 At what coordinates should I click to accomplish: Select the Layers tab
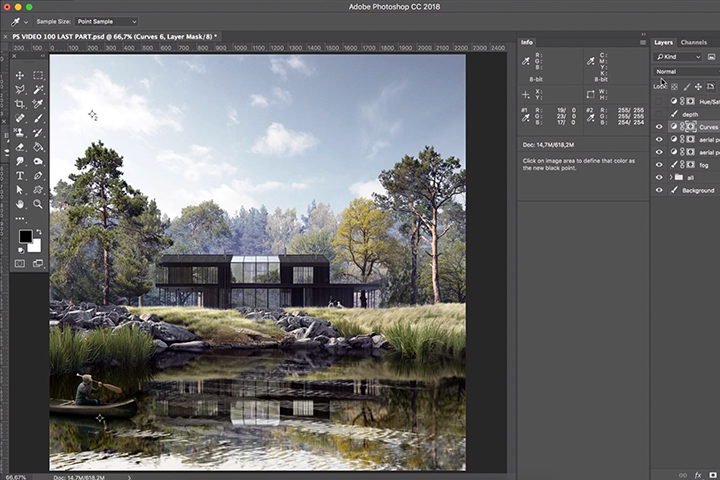[x=664, y=42]
